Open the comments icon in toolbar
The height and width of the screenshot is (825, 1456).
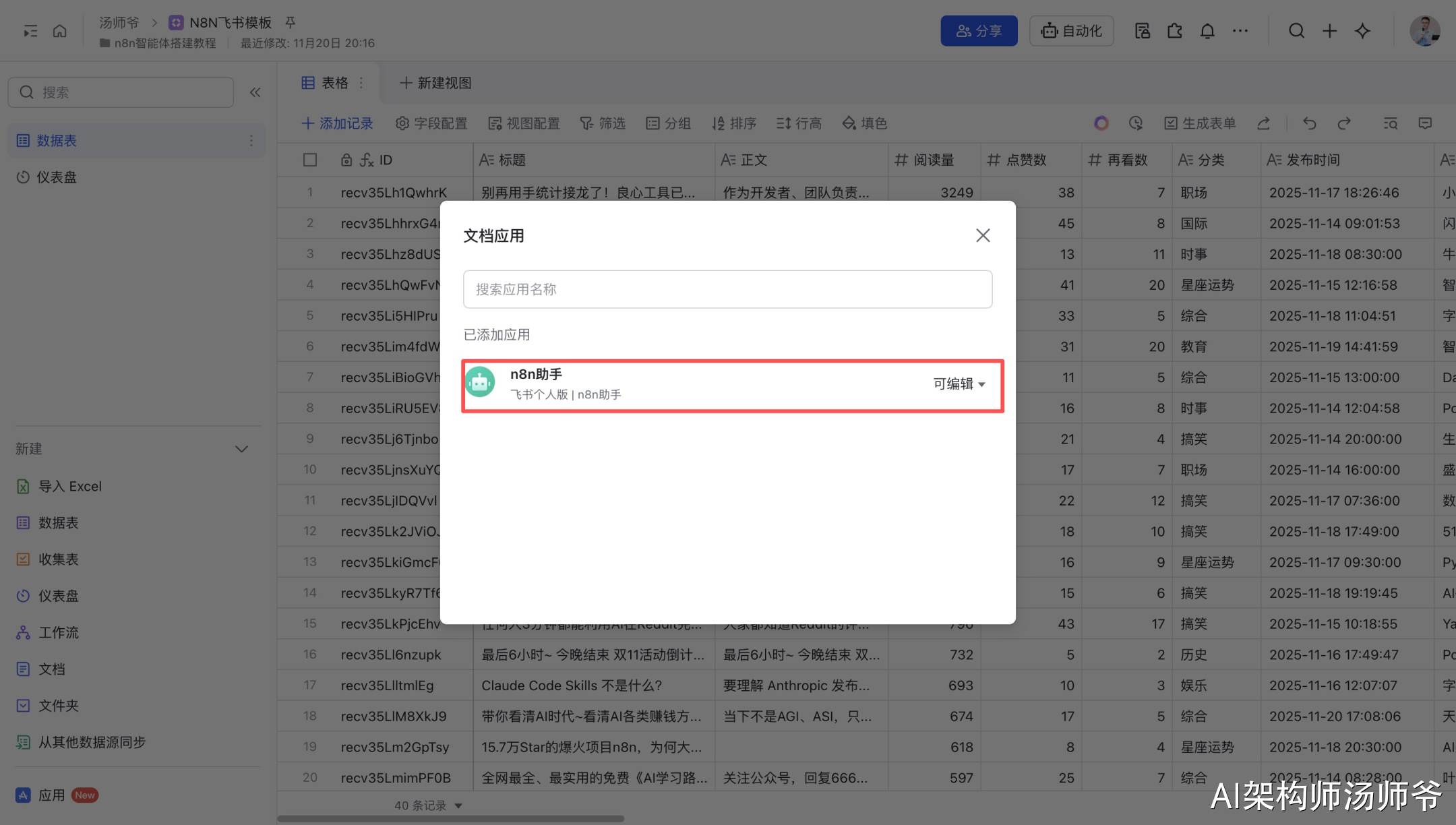(x=1425, y=123)
